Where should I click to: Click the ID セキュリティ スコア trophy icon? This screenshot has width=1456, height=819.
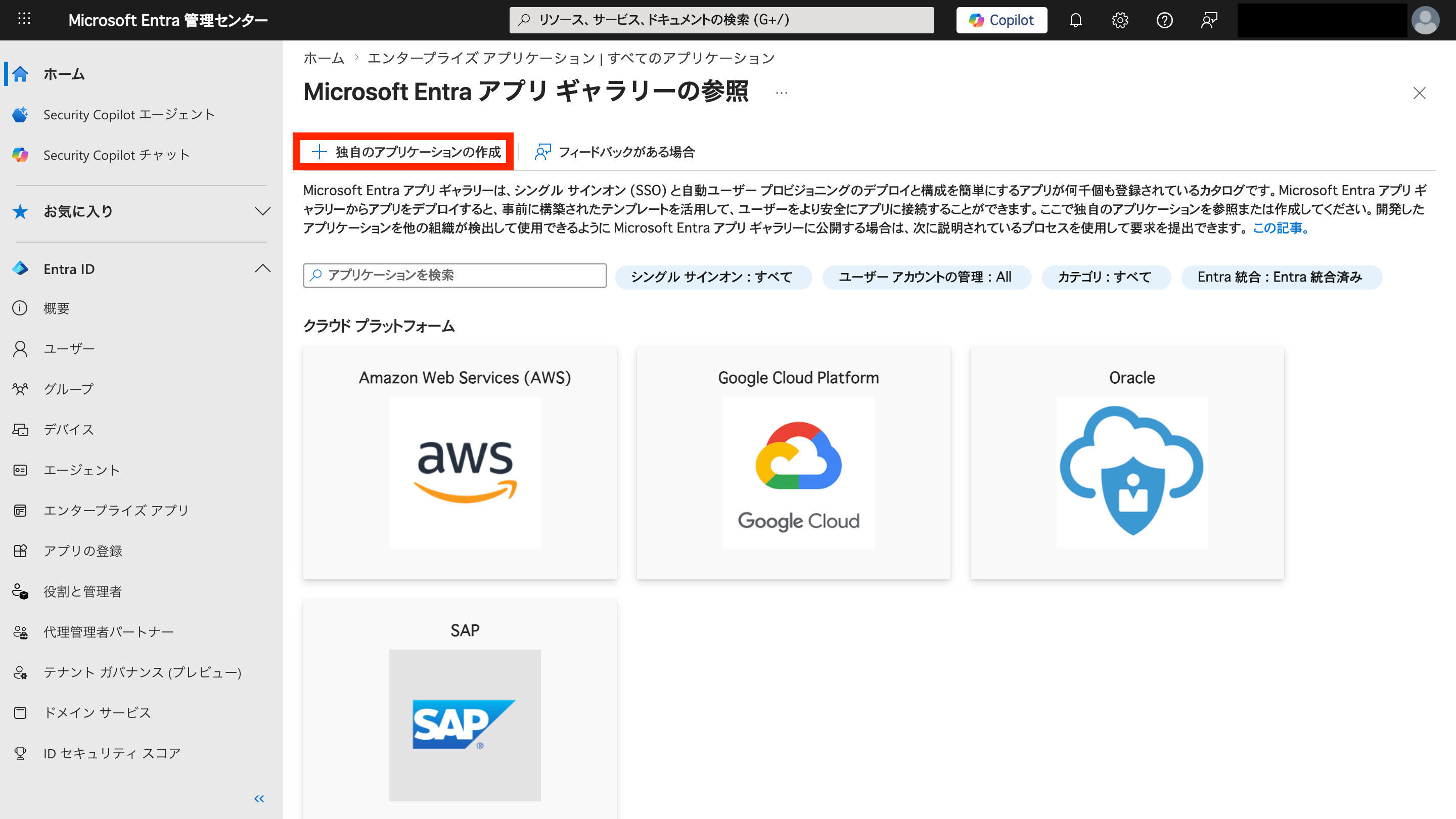[x=20, y=753]
